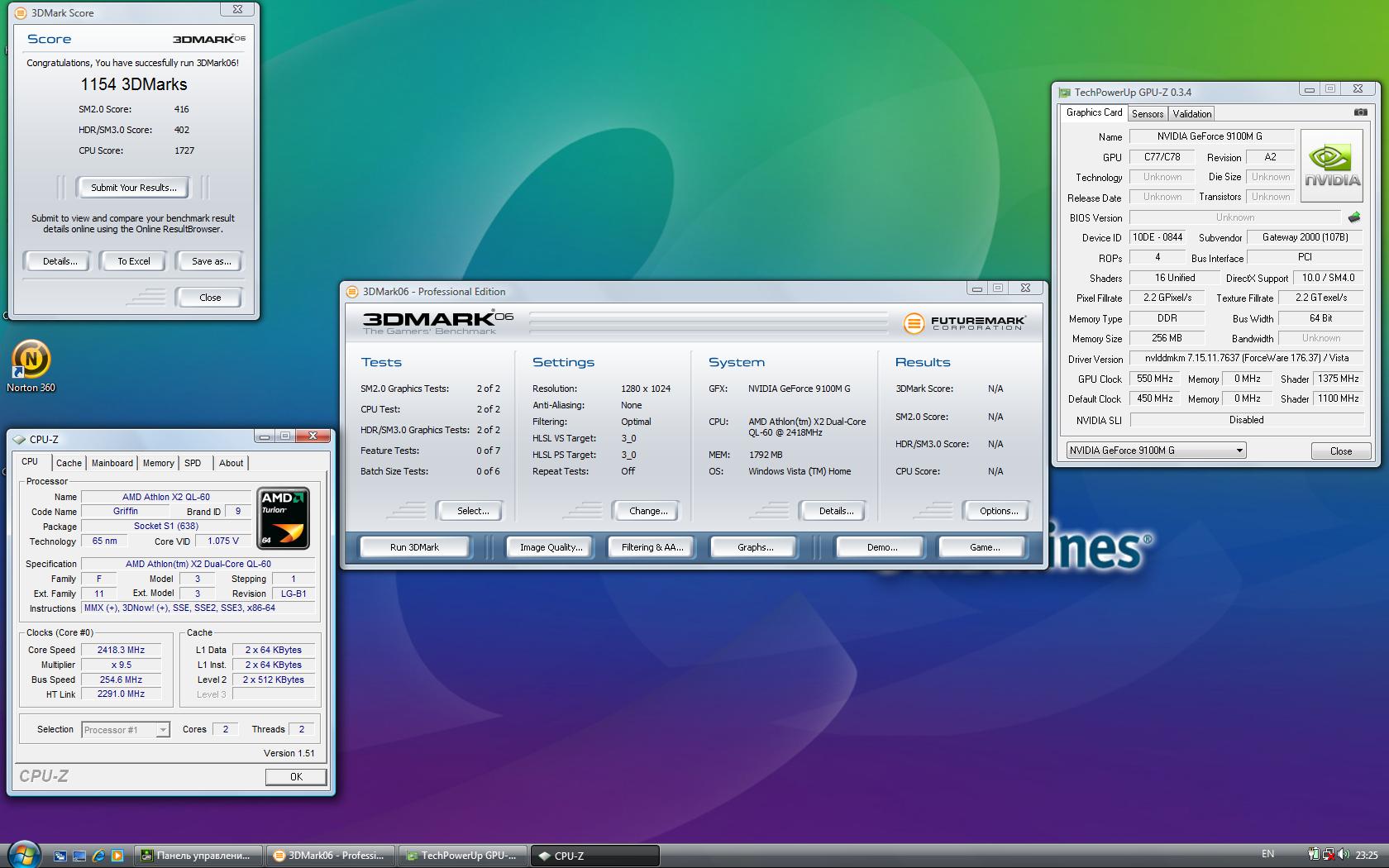Click the NVIDIA logo in GPU-Z
This screenshot has height=868, width=1389.
(x=1332, y=166)
